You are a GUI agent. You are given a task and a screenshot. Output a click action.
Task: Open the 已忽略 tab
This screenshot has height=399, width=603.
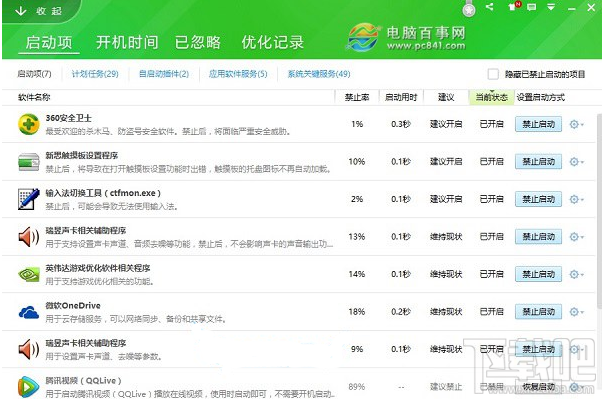coord(198,42)
